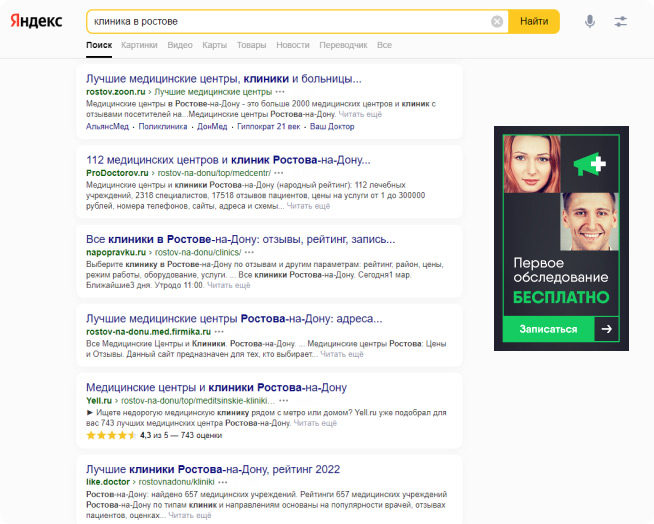Open '112 медицинских центров и клиник' result

[228, 160]
